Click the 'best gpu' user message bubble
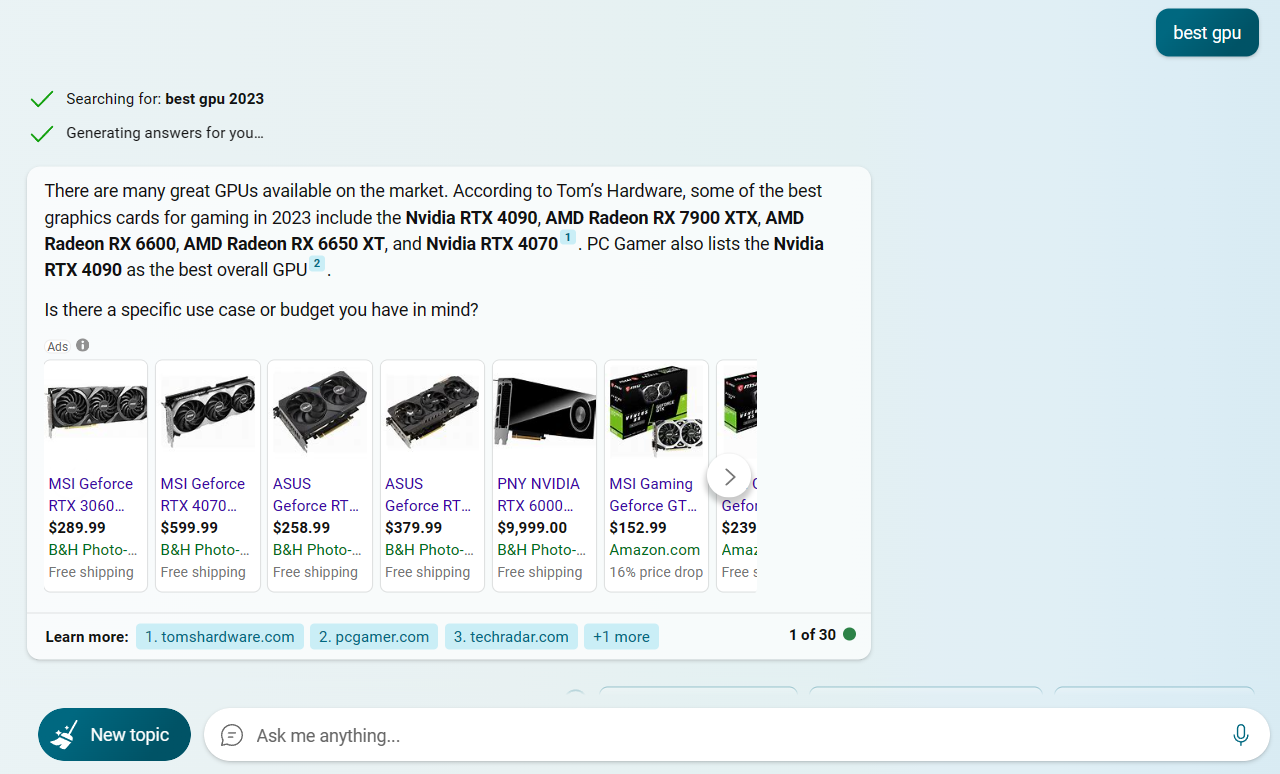This screenshot has width=1280, height=774. click(x=1207, y=33)
